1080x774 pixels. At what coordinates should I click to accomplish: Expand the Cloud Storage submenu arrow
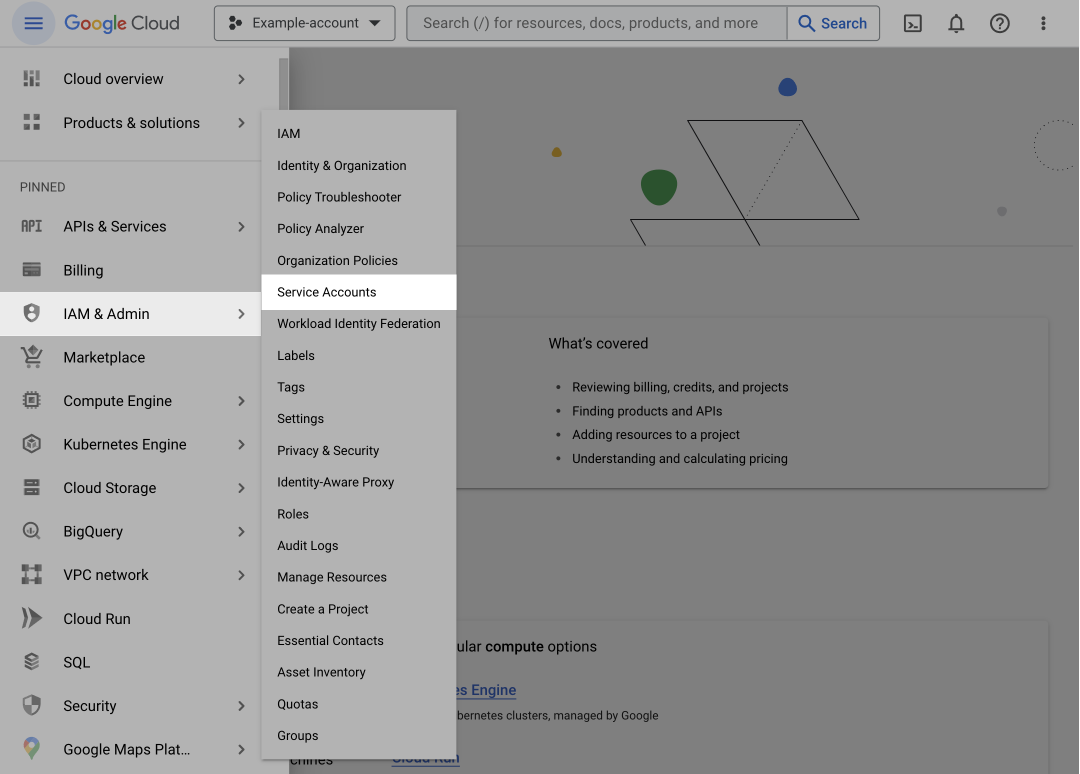[241, 488]
